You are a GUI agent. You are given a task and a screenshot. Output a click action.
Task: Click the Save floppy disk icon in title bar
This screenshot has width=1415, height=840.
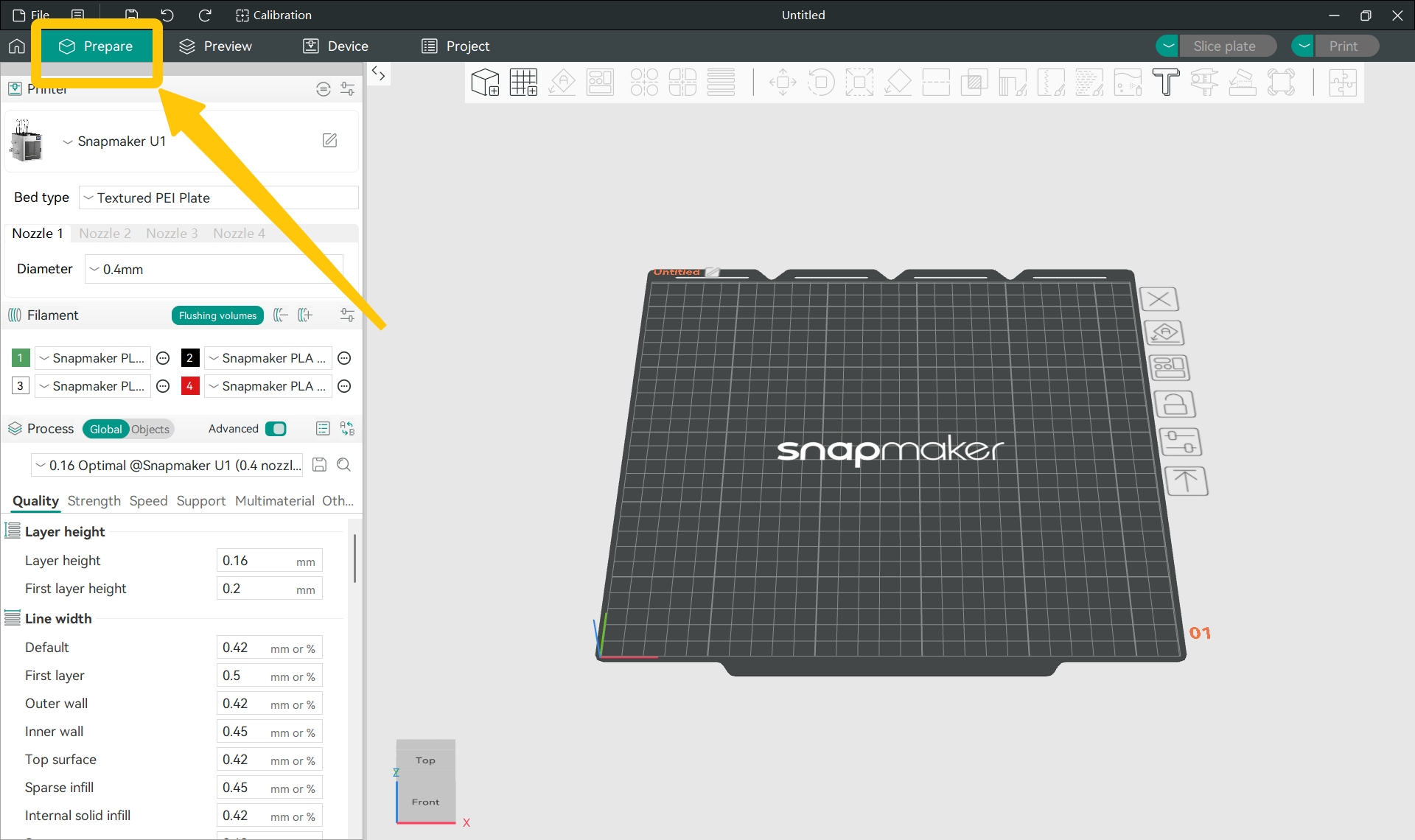click(x=131, y=15)
